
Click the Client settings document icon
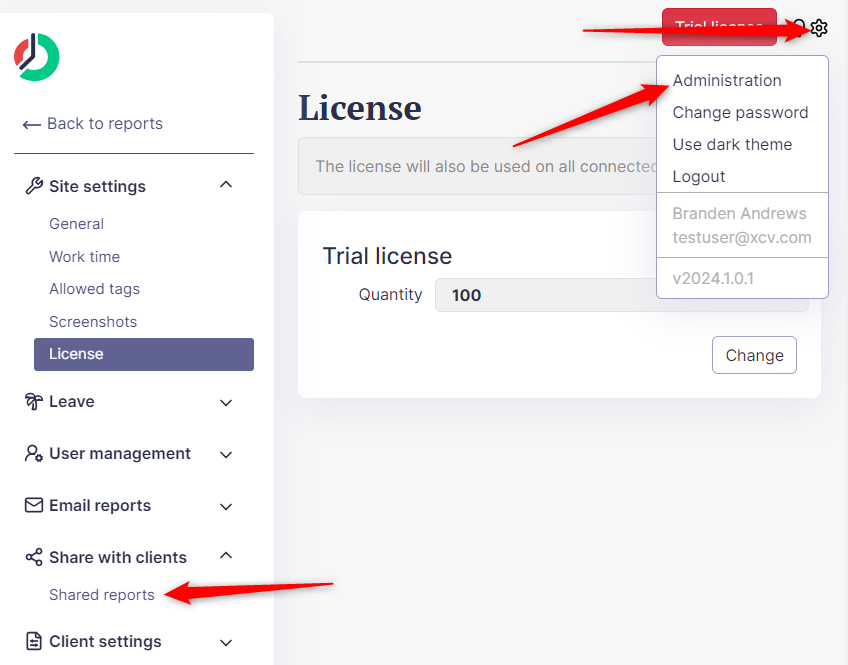(33, 642)
